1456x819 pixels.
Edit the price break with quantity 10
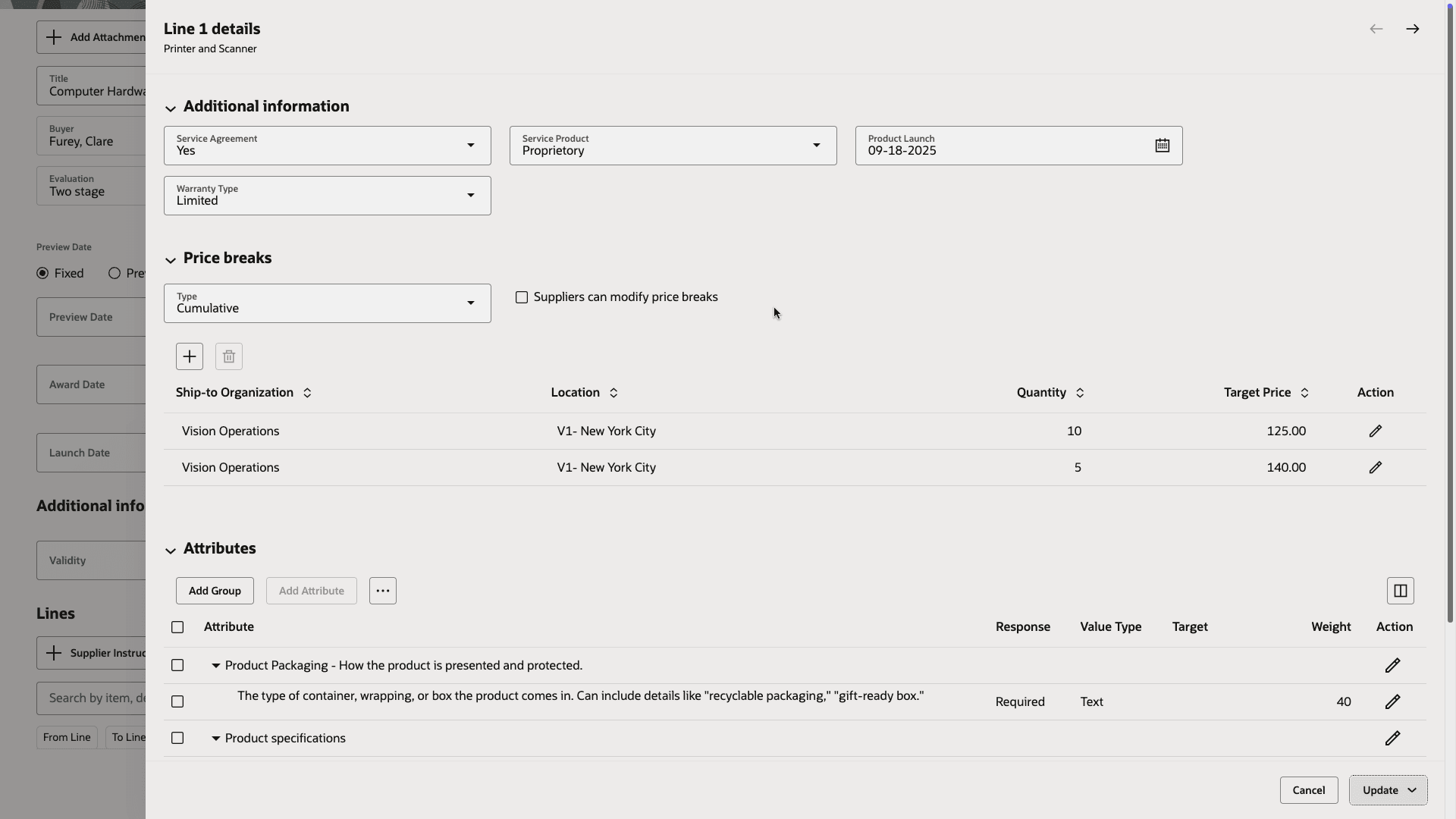point(1375,431)
